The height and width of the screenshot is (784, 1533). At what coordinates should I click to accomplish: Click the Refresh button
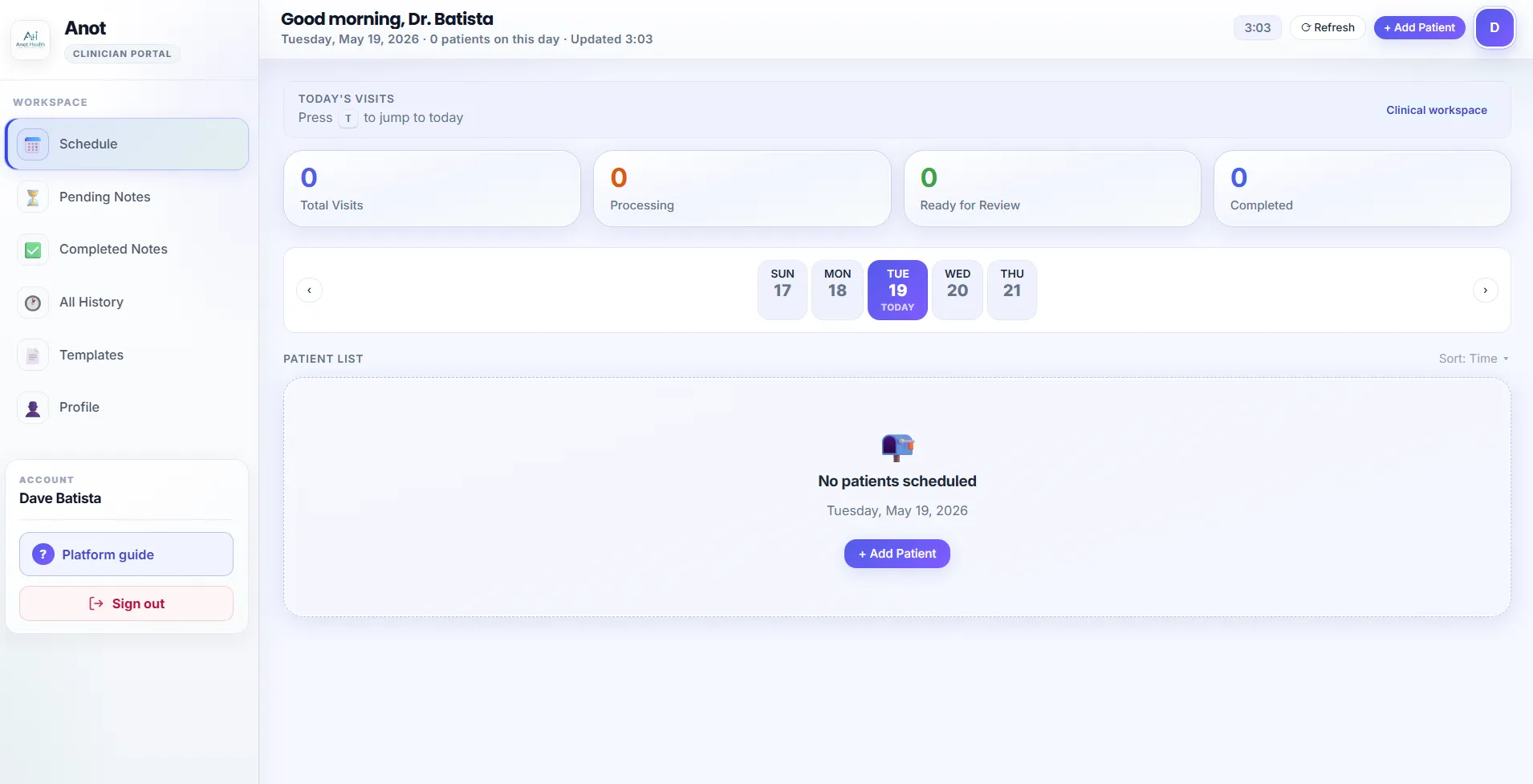point(1328,28)
